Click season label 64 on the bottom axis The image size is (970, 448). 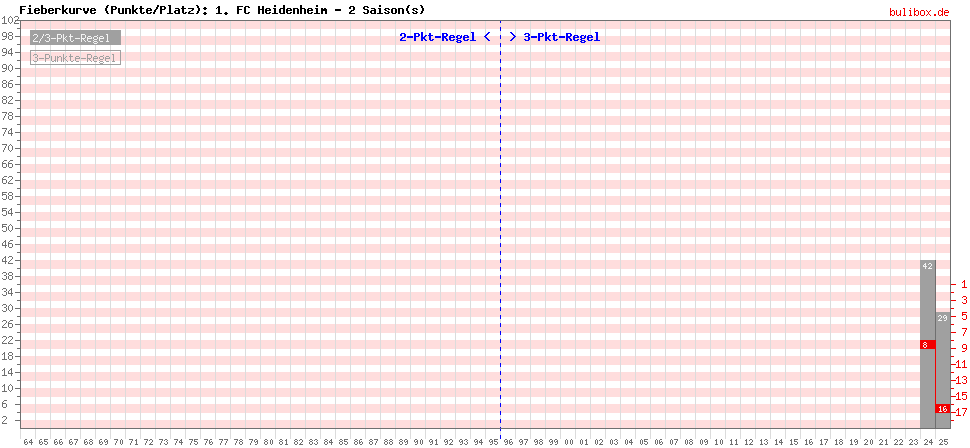click(28, 442)
